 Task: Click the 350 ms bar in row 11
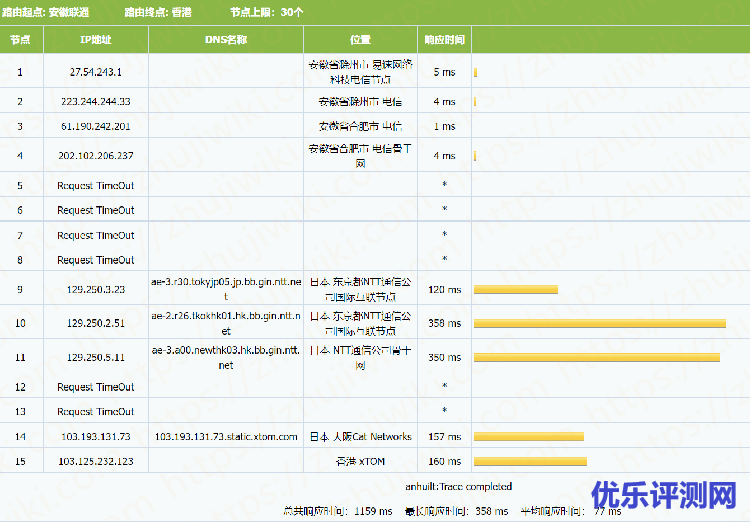[596, 357]
